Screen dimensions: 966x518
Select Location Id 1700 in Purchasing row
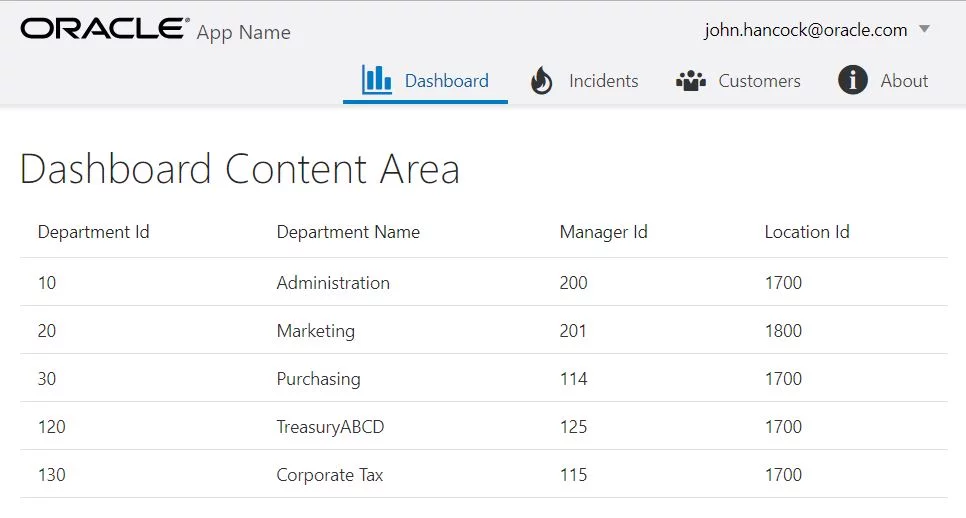tap(784, 379)
